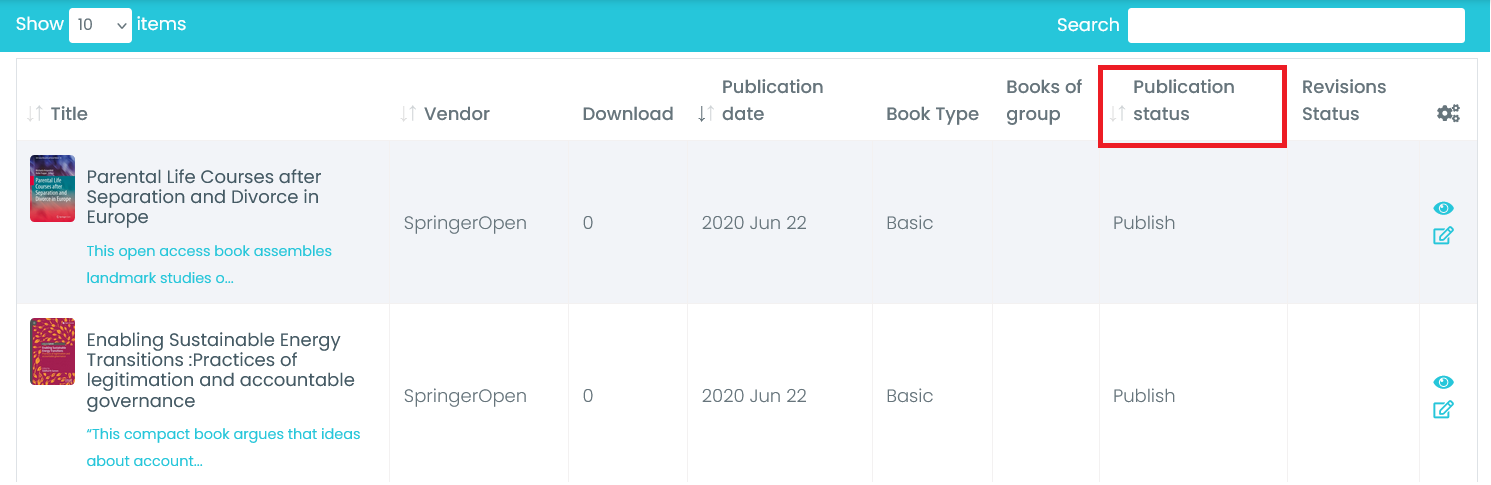Click the settings gears icon in table header
Screen dimensions: 1491x485
click(x=1448, y=114)
